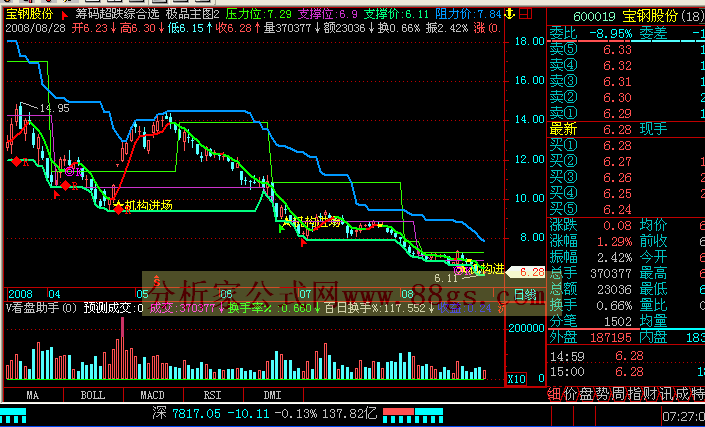Screen dimensions: 705x427
Task: Switch to the MACD indicator tab
Action: point(152,395)
